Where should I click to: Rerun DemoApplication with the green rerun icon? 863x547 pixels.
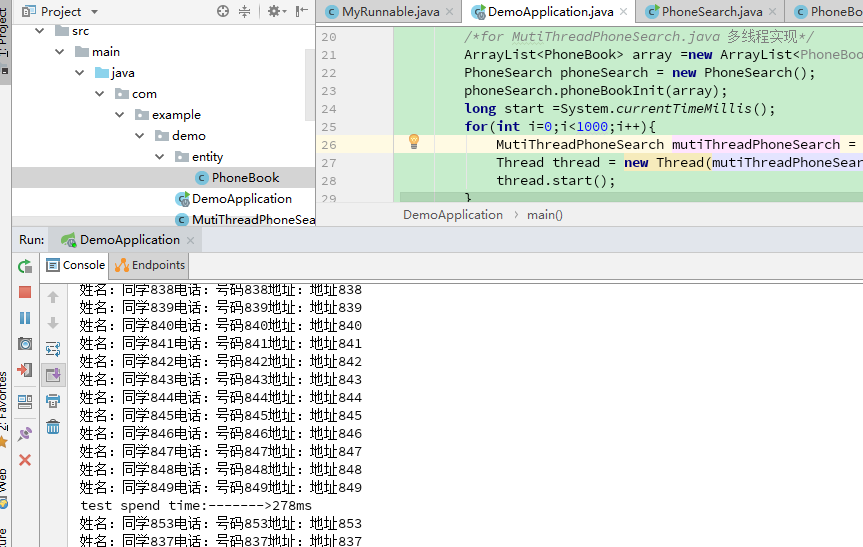(x=25, y=267)
